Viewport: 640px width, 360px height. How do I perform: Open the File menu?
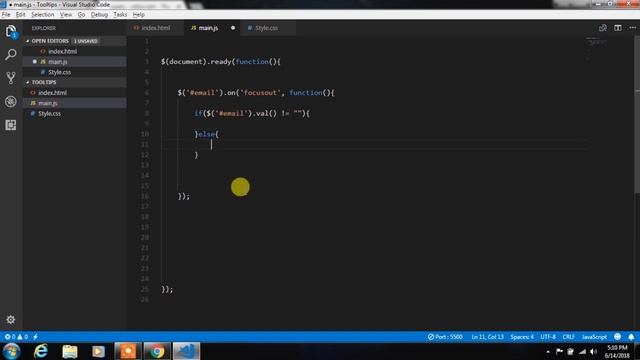6,14
